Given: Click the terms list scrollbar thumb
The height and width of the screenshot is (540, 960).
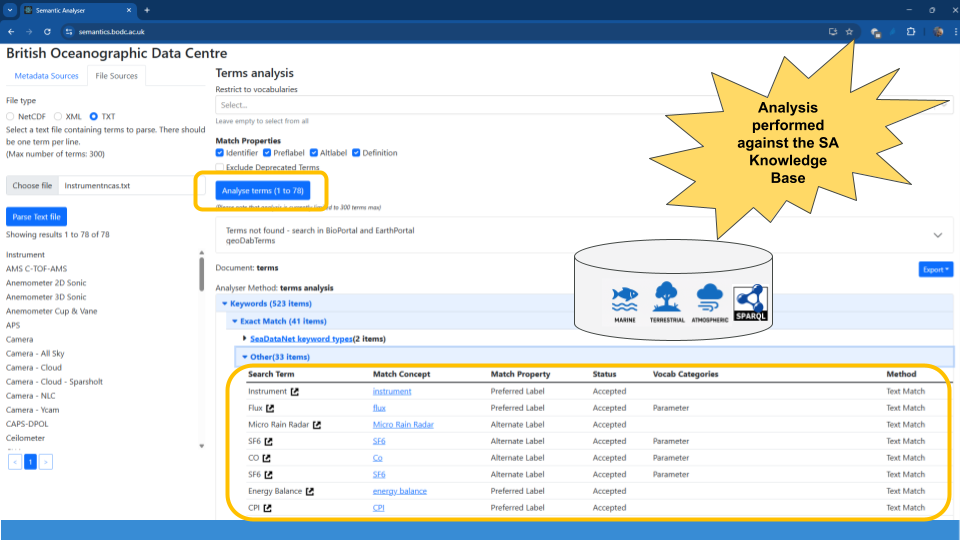Looking at the screenshot, I should [x=201, y=274].
